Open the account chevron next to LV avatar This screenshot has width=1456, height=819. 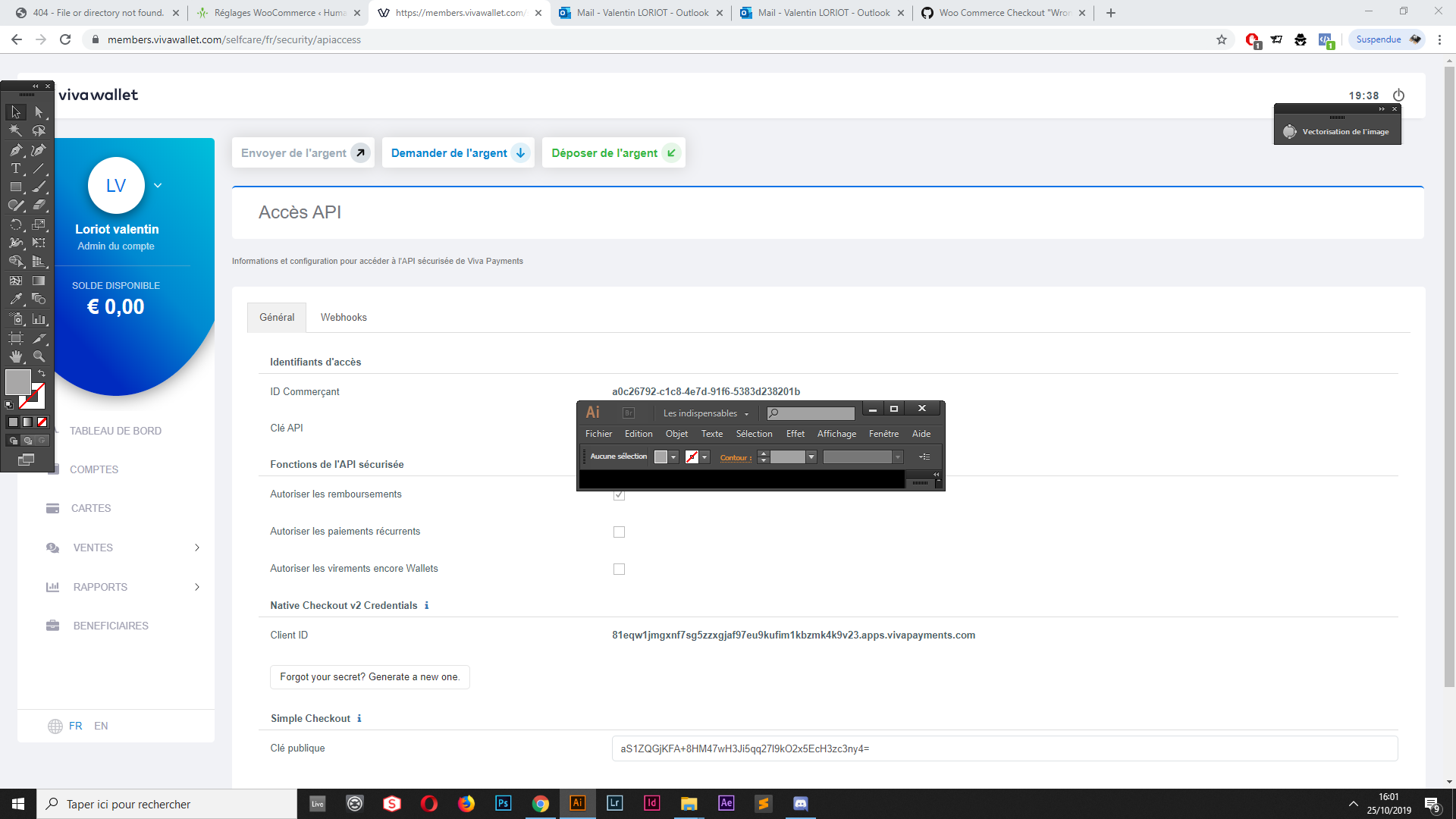(158, 184)
